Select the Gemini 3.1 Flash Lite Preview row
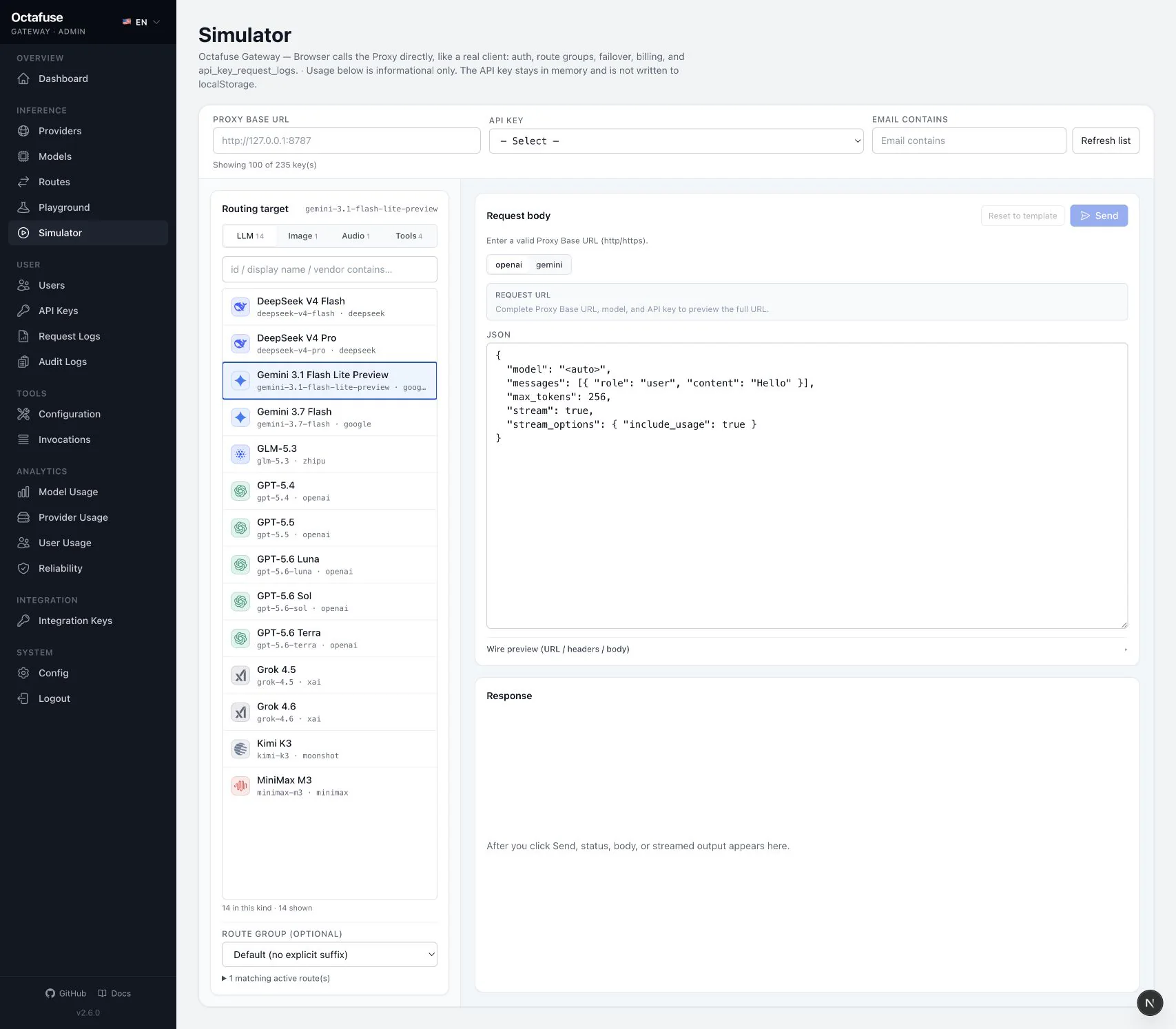 pos(329,380)
